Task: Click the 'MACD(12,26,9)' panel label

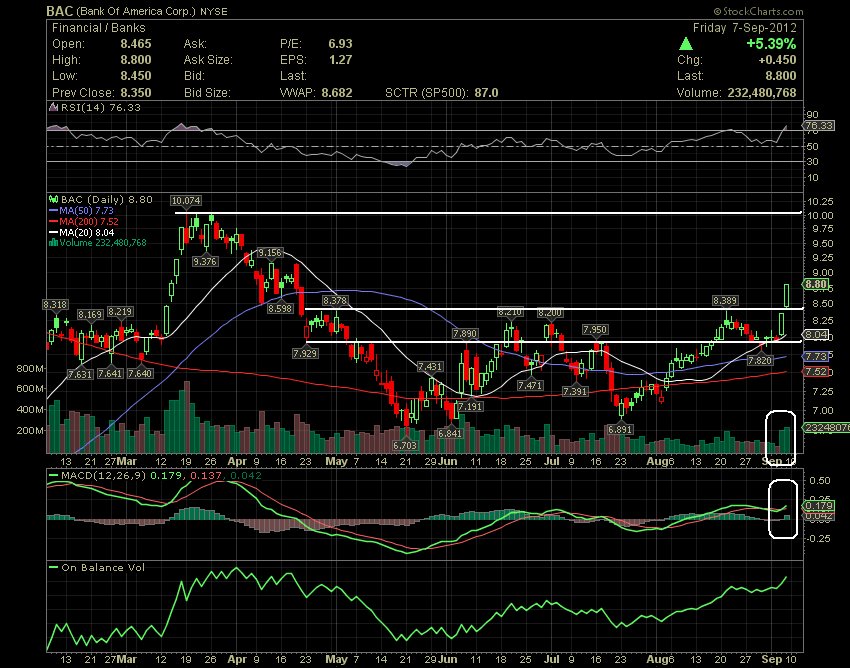Action: [x=104, y=476]
